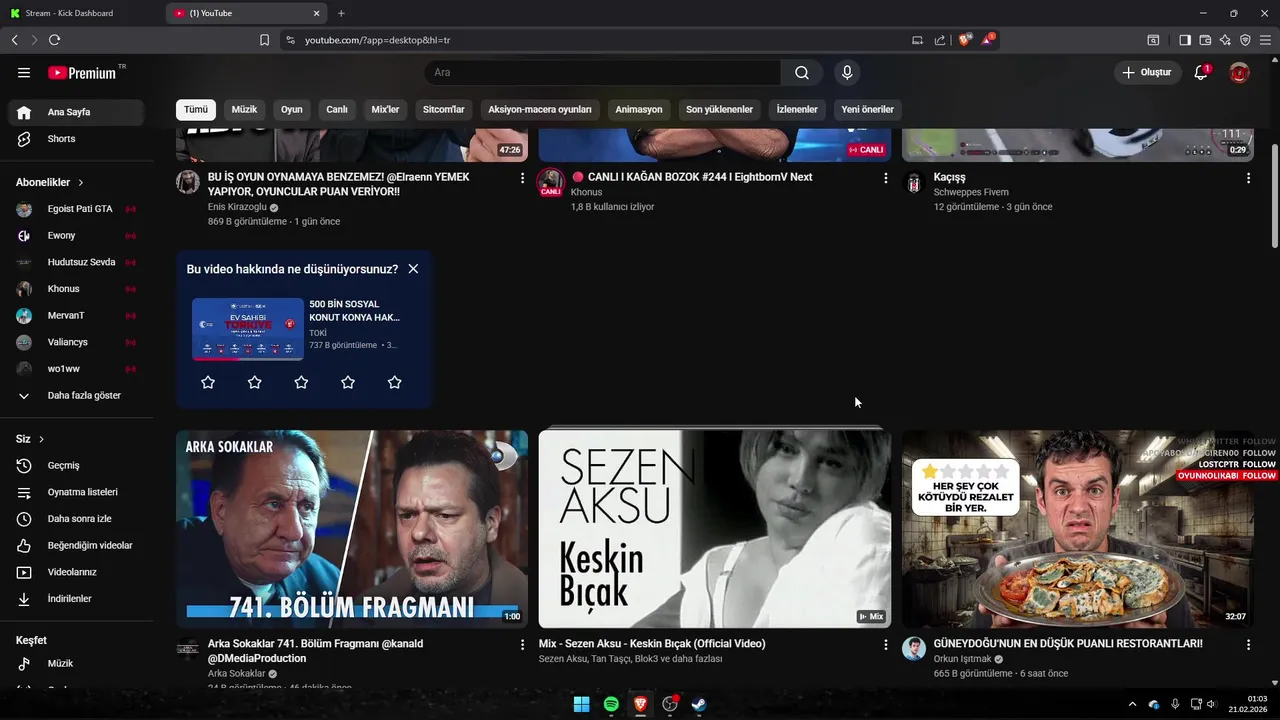
Task: Click the page vertical scrollbar
Action: tap(1274, 195)
